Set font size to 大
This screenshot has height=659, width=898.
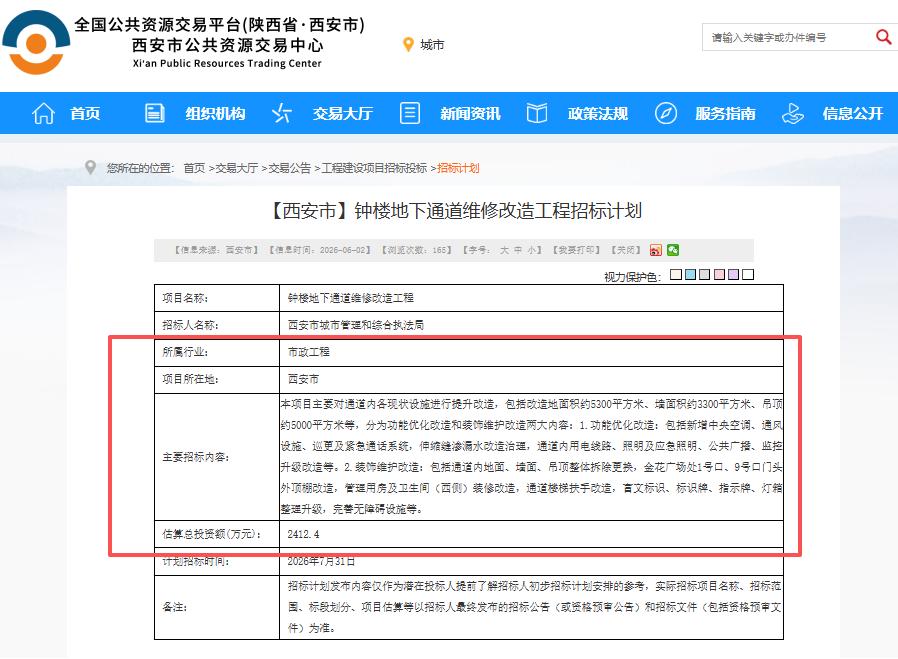[504, 250]
